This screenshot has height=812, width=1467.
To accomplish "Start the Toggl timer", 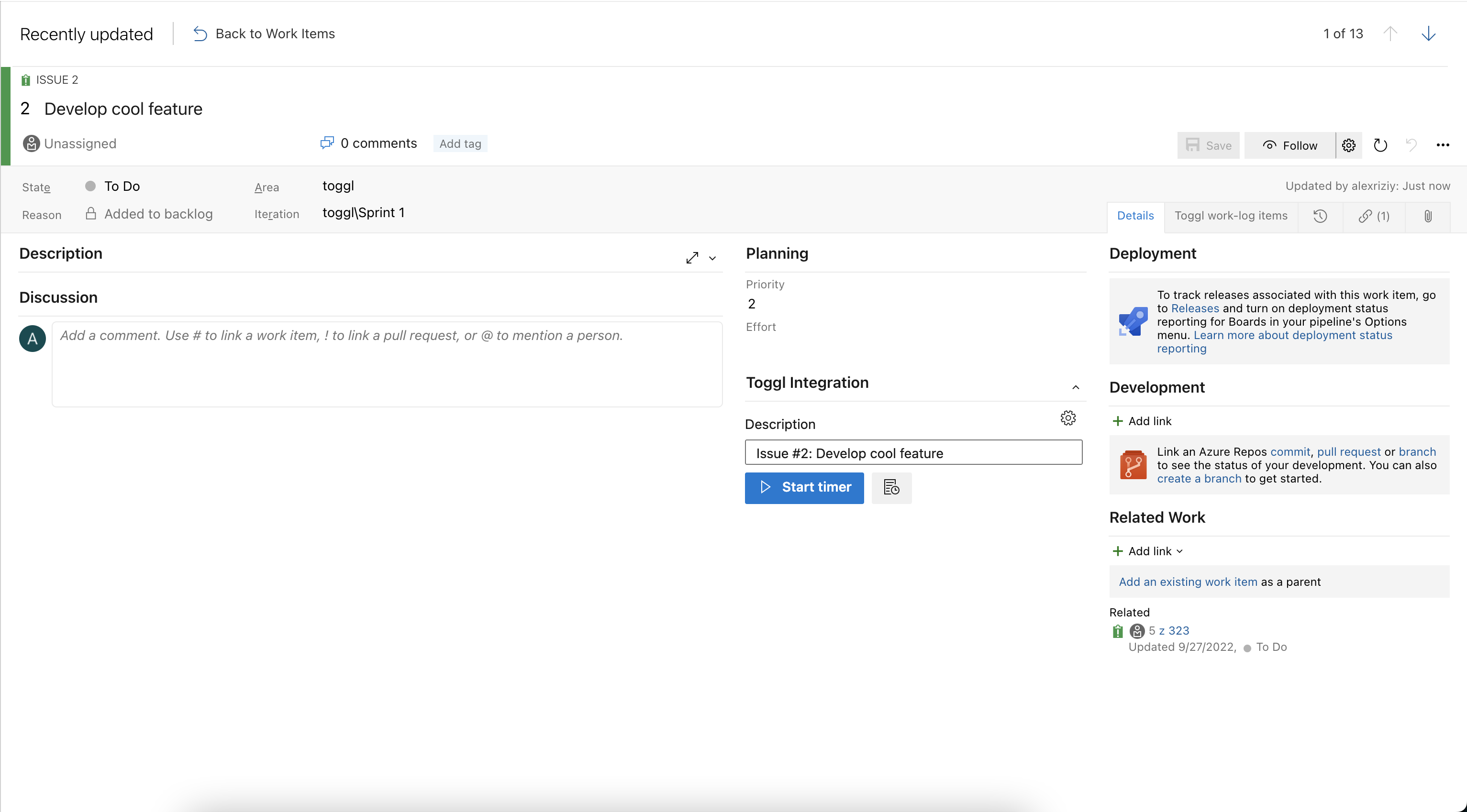I will click(x=804, y=488).
